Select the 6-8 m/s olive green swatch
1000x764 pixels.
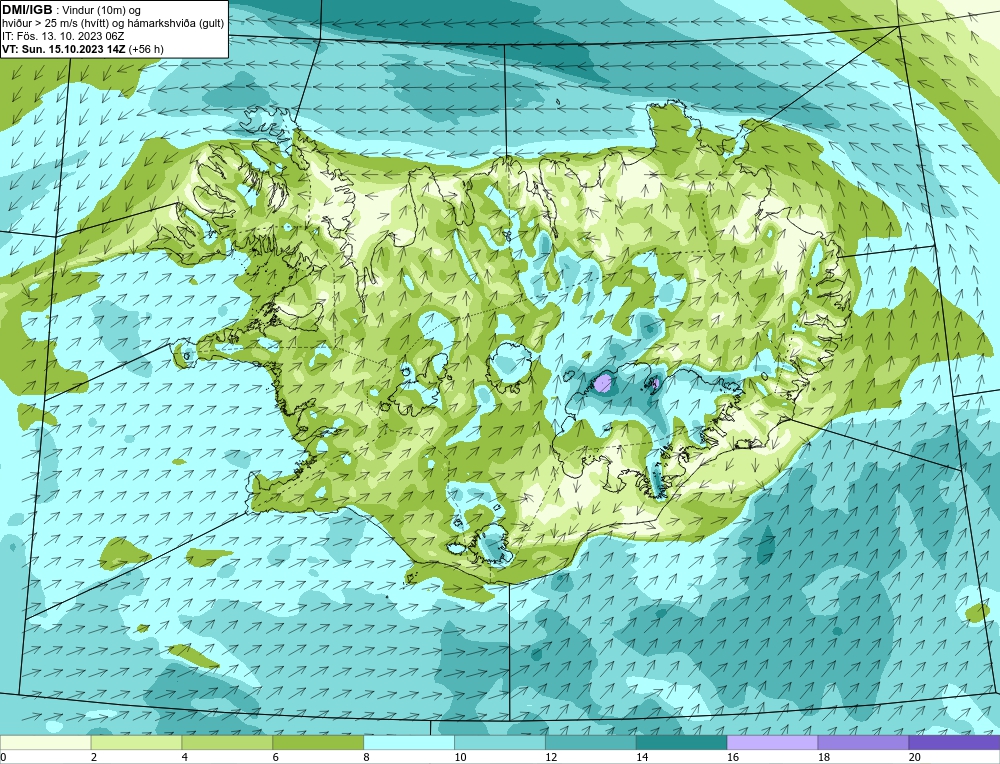(x=318, y=743)
